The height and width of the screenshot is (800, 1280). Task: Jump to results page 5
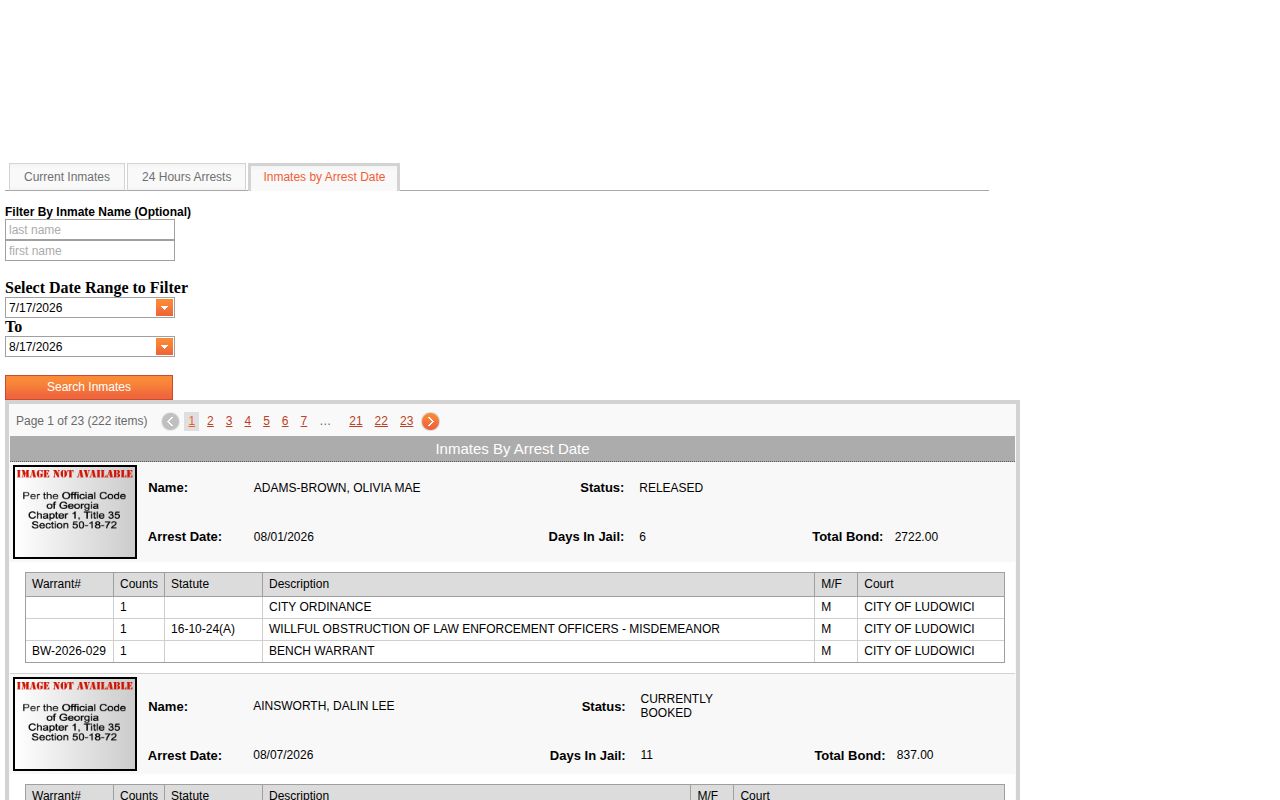pos(266,421)
